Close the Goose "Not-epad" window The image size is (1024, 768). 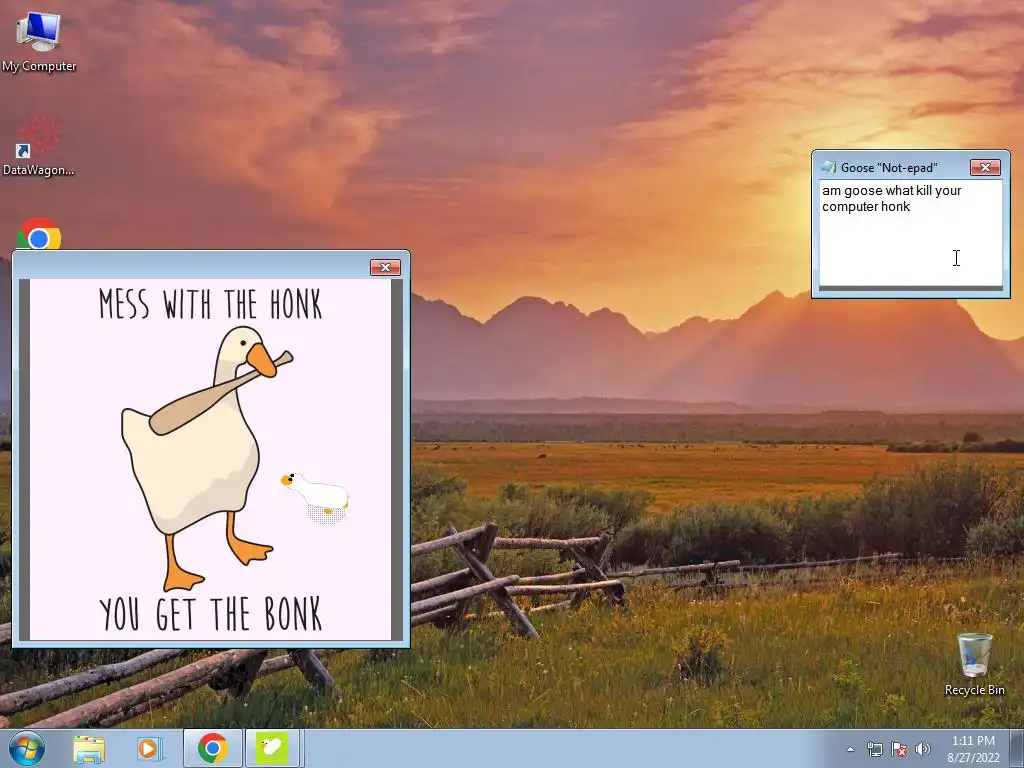click(x=985, y=168)
